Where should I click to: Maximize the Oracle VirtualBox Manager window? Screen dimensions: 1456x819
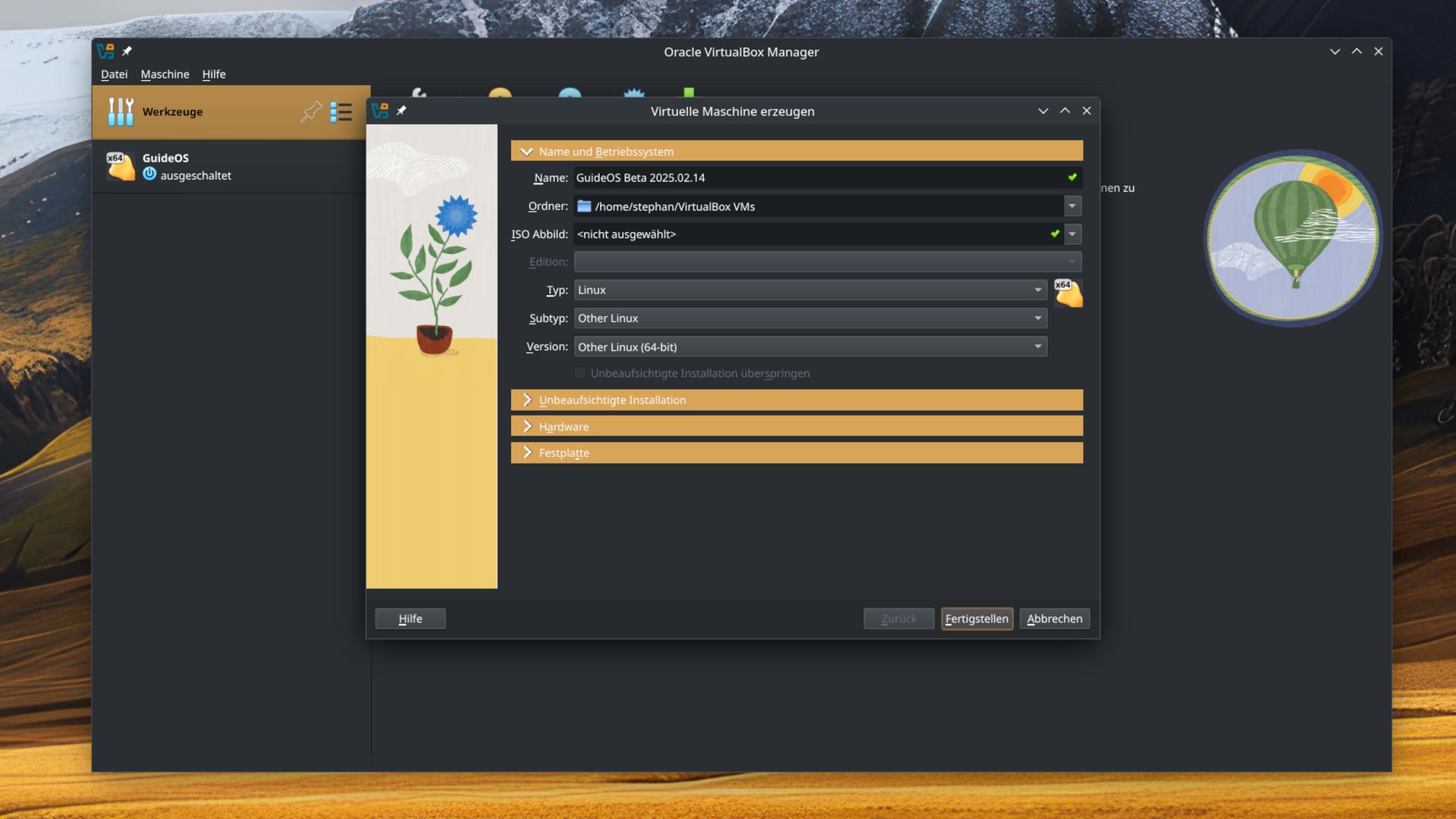point(1357,52)
